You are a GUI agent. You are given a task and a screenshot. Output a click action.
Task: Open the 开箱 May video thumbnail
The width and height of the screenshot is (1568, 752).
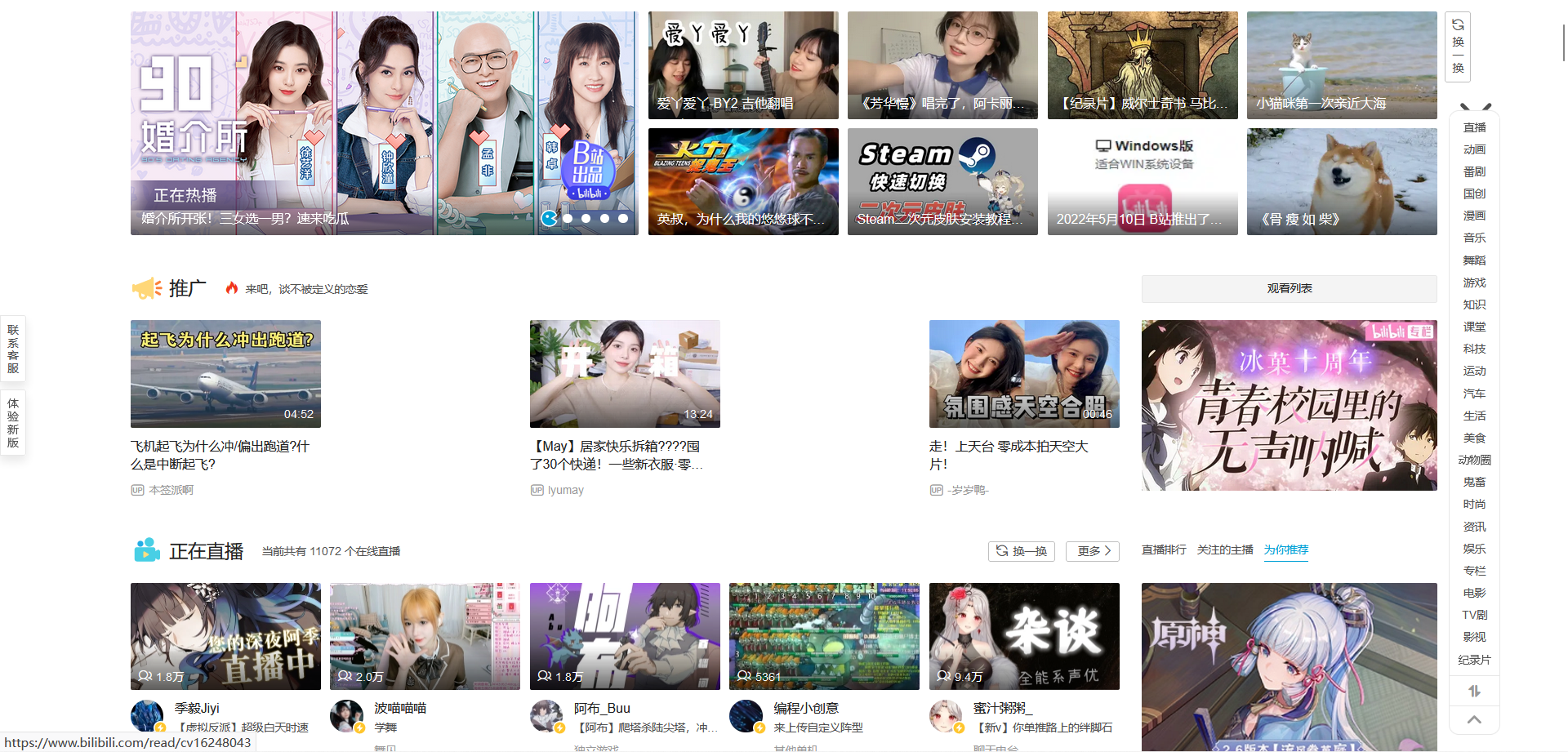coord(625,374)
